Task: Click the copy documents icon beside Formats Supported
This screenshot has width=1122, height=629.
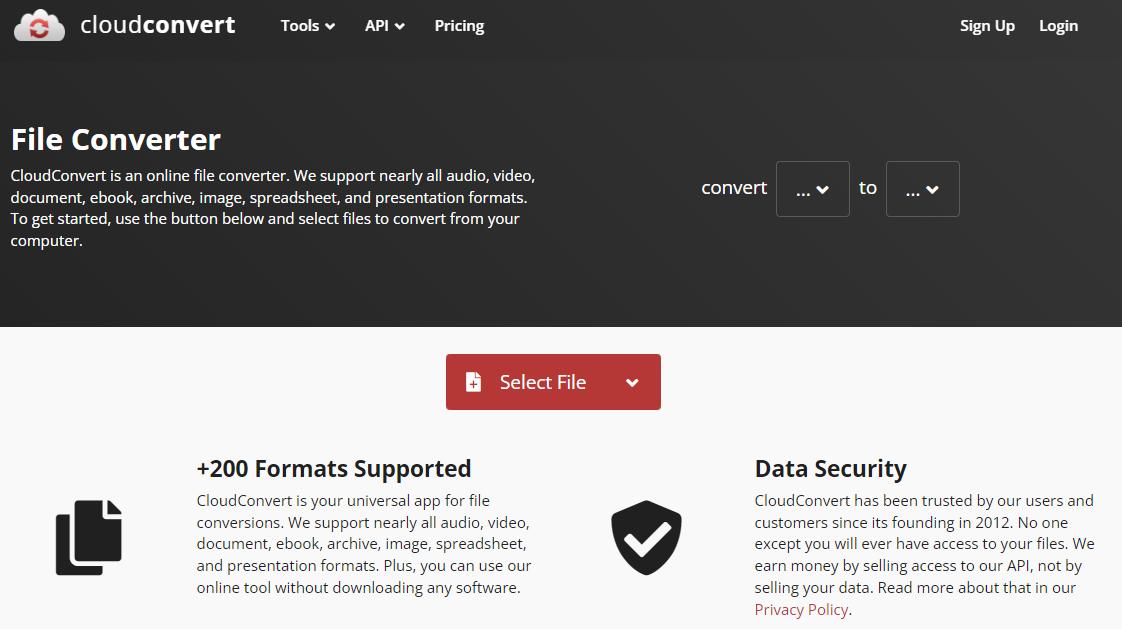Action: pyautogui.click(x=89, y=537)
